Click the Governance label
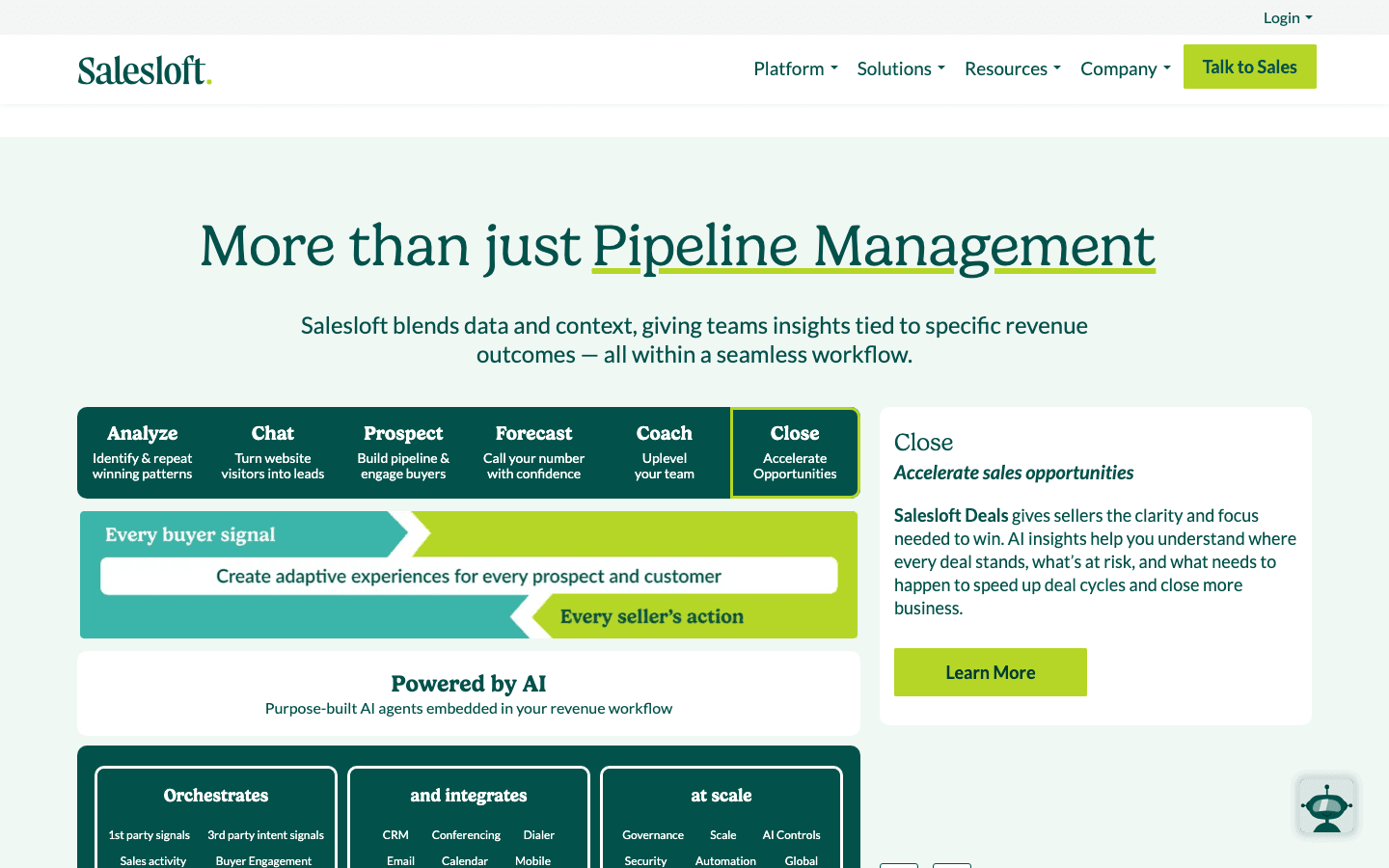 (653, 835)
